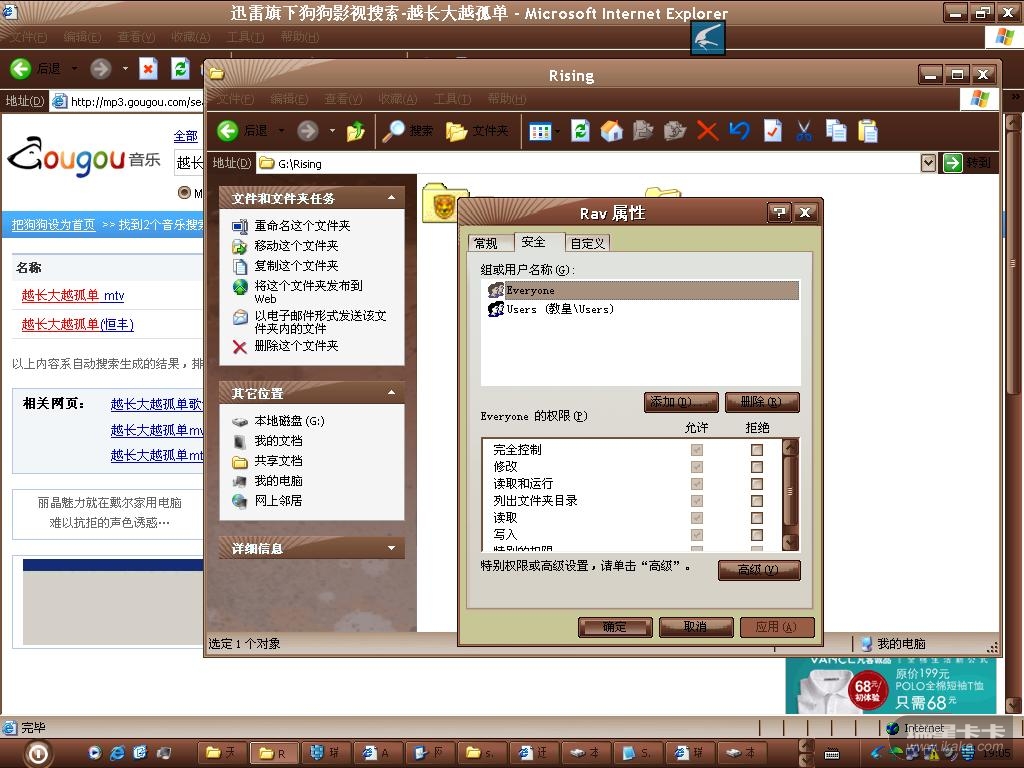
Task: Click the help question mark in Rav properties
Action: pos(778,212)
